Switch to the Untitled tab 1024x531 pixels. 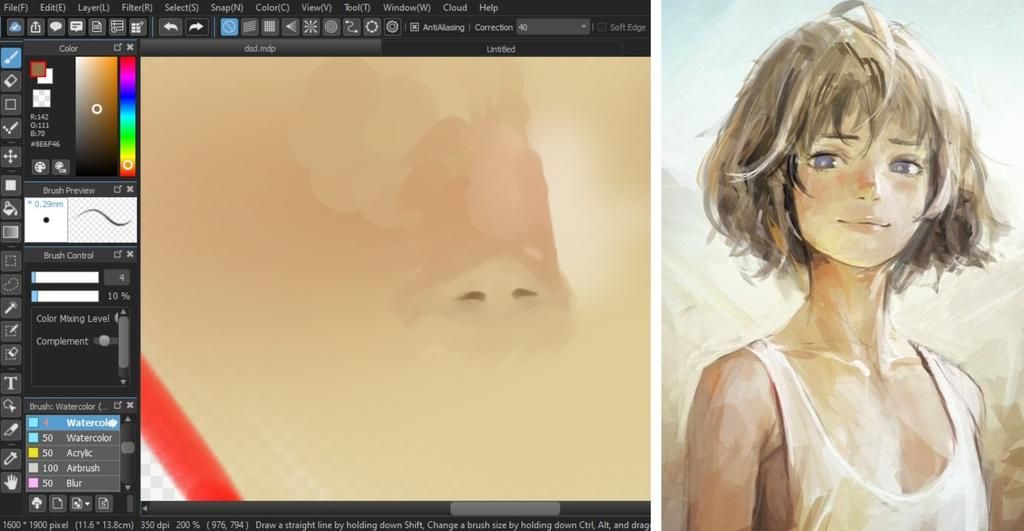pos(501,49)
